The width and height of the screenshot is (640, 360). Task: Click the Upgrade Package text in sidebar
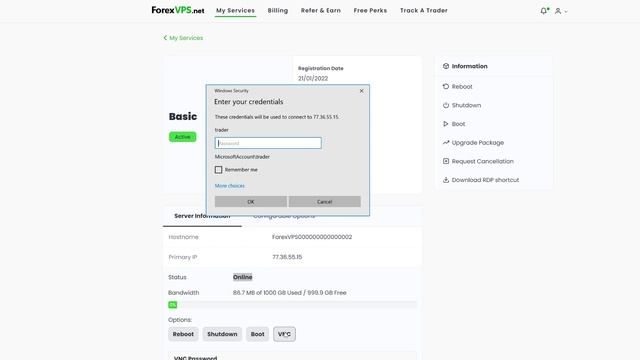478,142
